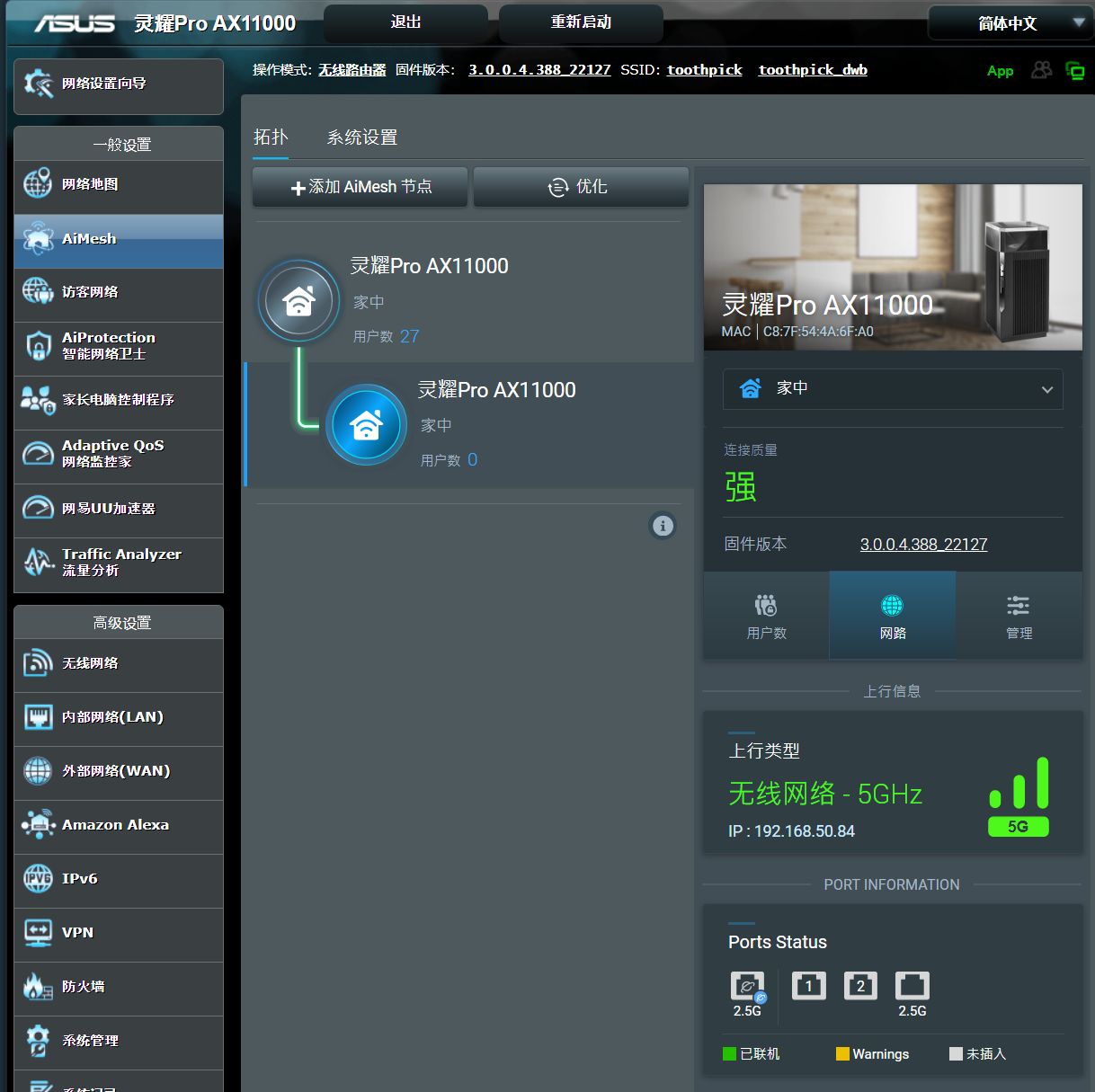
Task: Click the info icon below topology list
Action: tap(663, 526)
